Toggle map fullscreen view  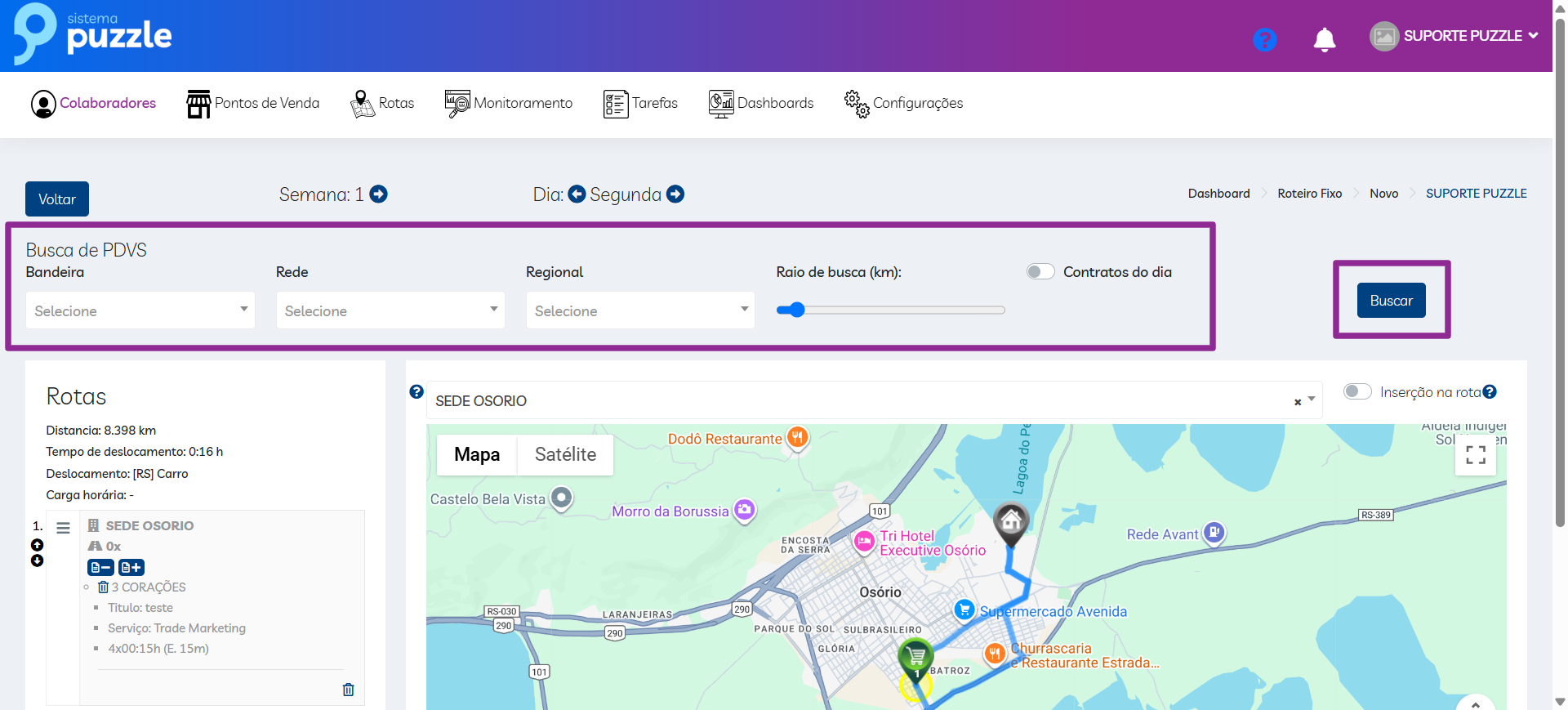click(1475, 455)
